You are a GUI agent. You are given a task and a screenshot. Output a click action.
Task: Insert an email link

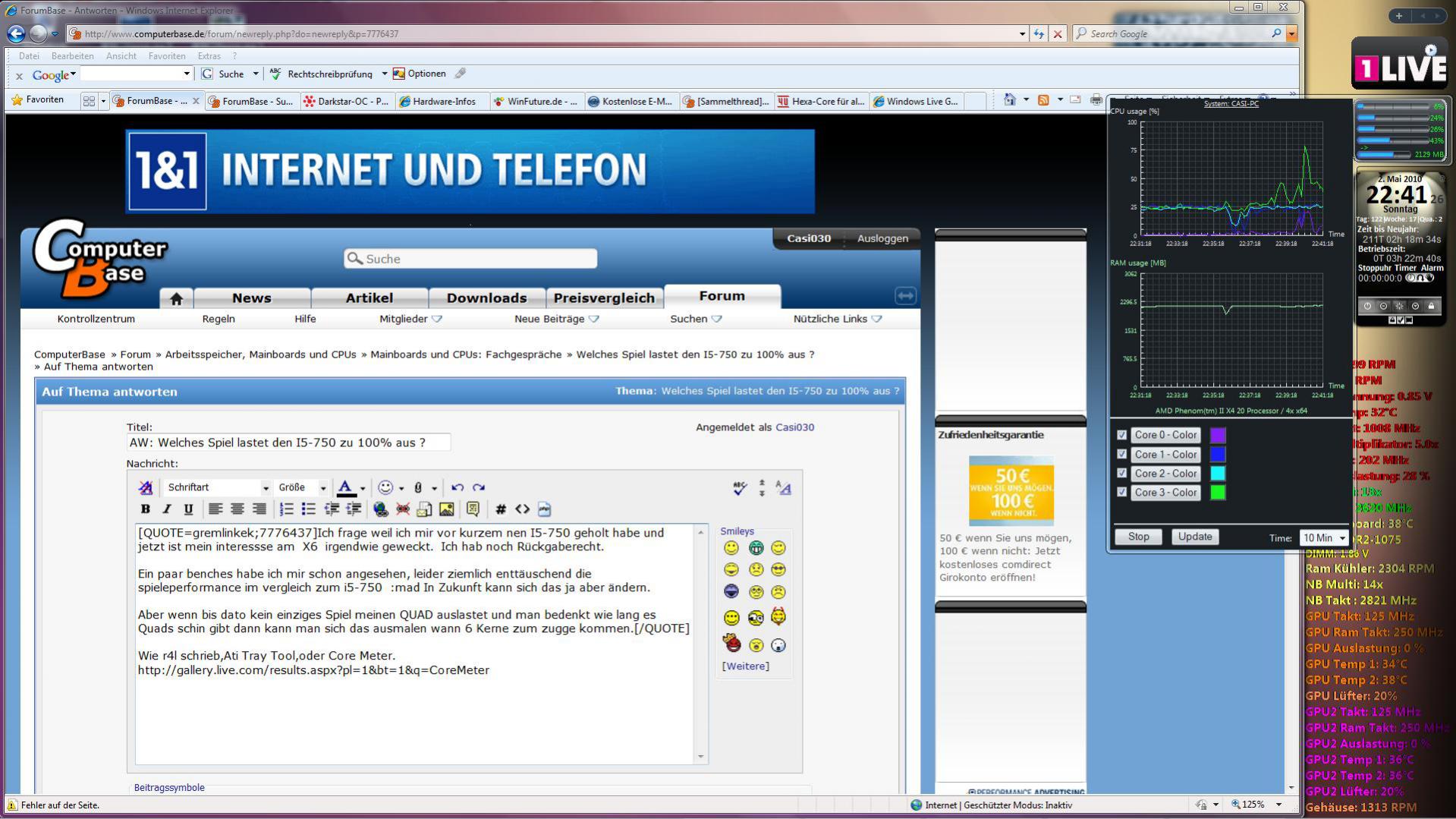pyautogui.click(x=424, y=509)
